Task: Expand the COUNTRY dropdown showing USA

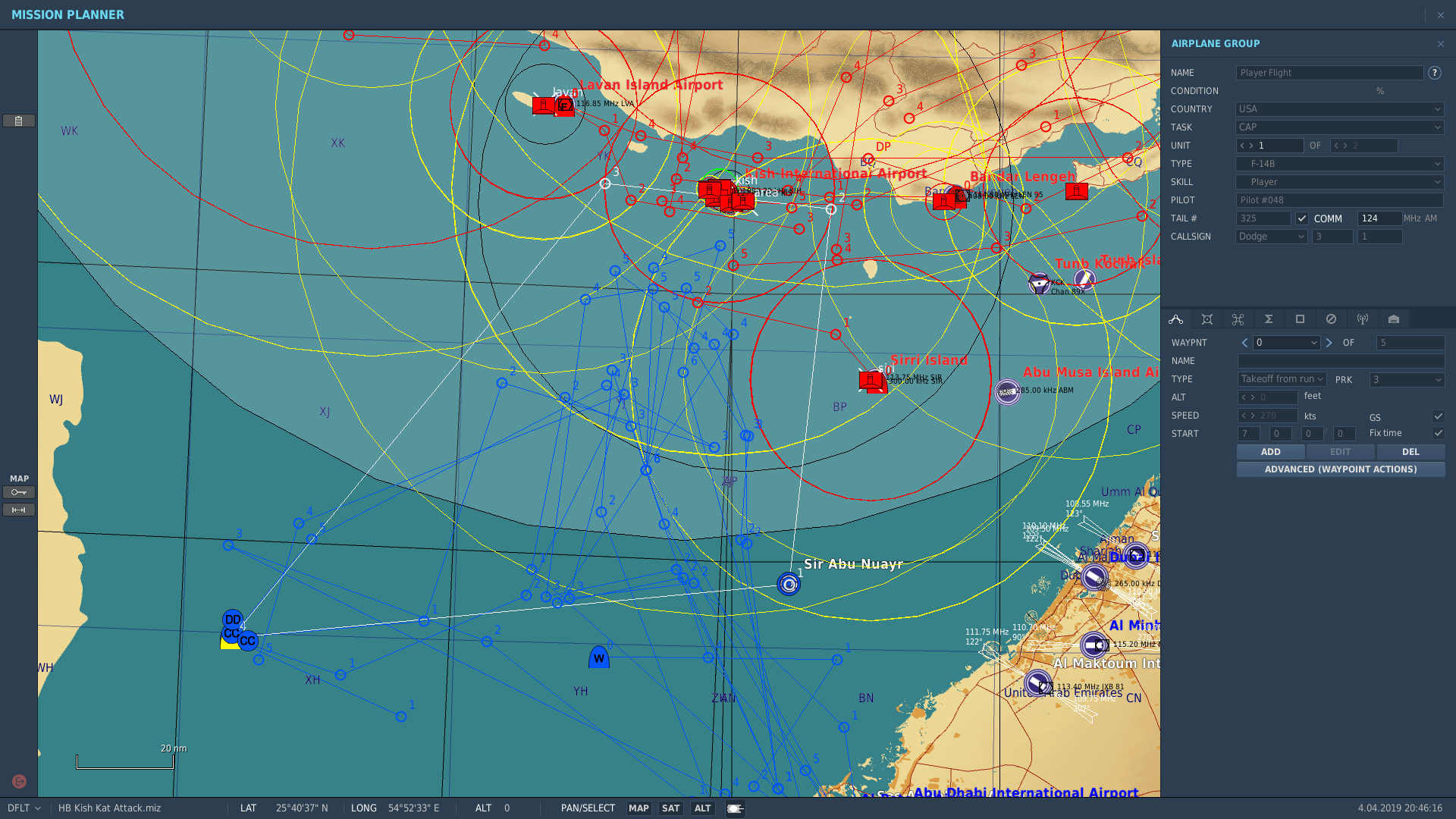Action: [1340, 109]
